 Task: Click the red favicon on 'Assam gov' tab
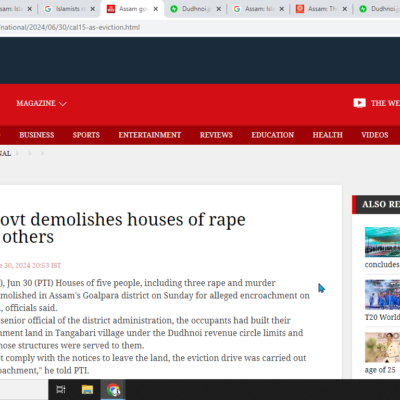tap(111, 9)
